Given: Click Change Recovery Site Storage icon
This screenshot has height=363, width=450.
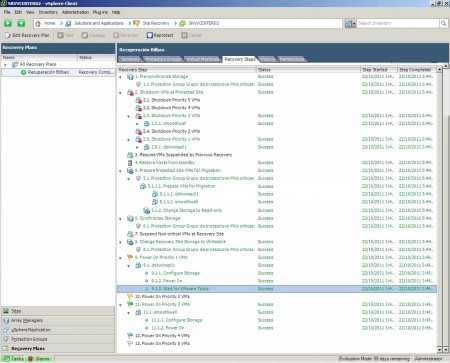Looking at the screenshot, I should click(130, 242).
